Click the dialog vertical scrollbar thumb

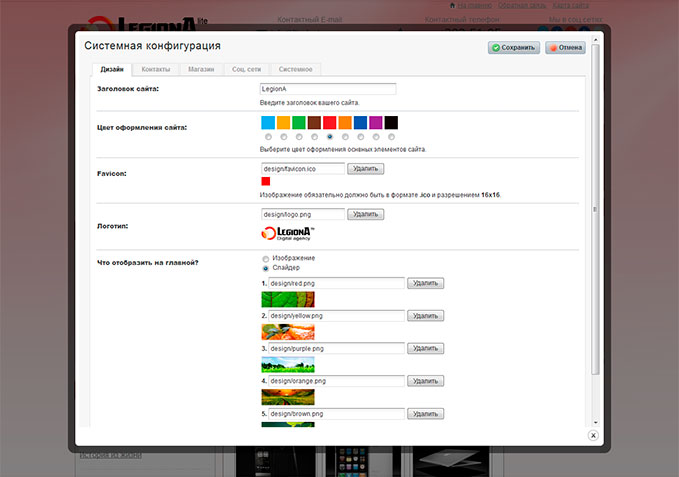[x=595, y=209]
